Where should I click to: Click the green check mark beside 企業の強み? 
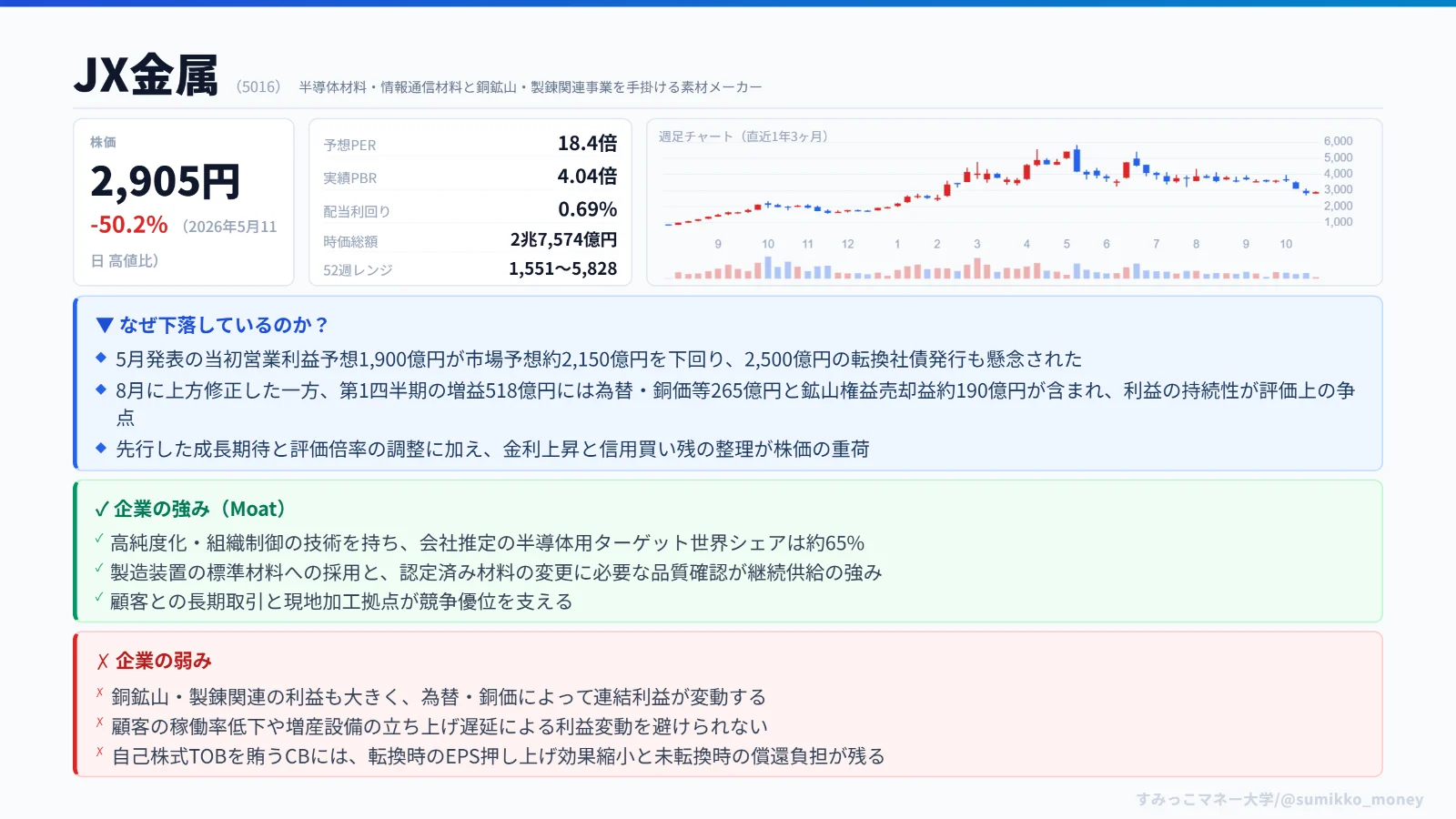pyautogui.click(x=102, y=510)
